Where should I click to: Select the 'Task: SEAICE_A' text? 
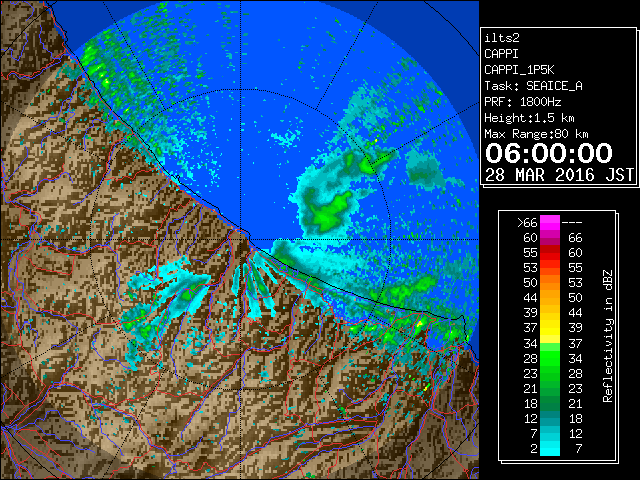pyautogui.click(x=533, y=86)
